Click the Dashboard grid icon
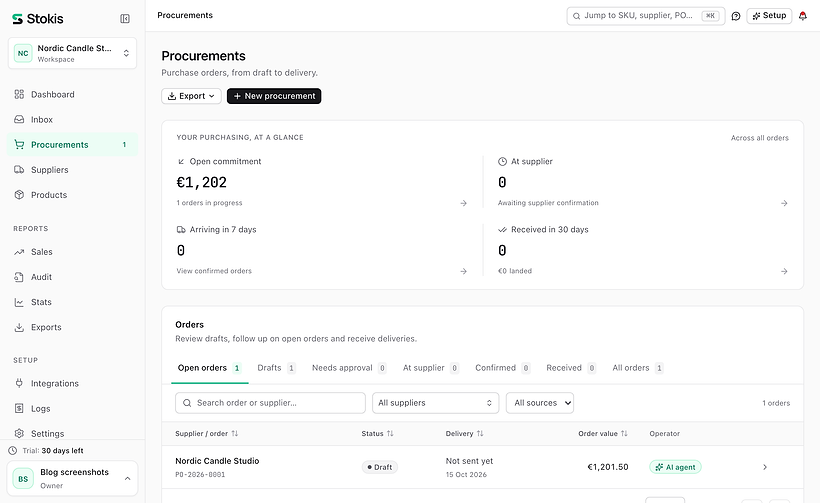 coord(19,95)
